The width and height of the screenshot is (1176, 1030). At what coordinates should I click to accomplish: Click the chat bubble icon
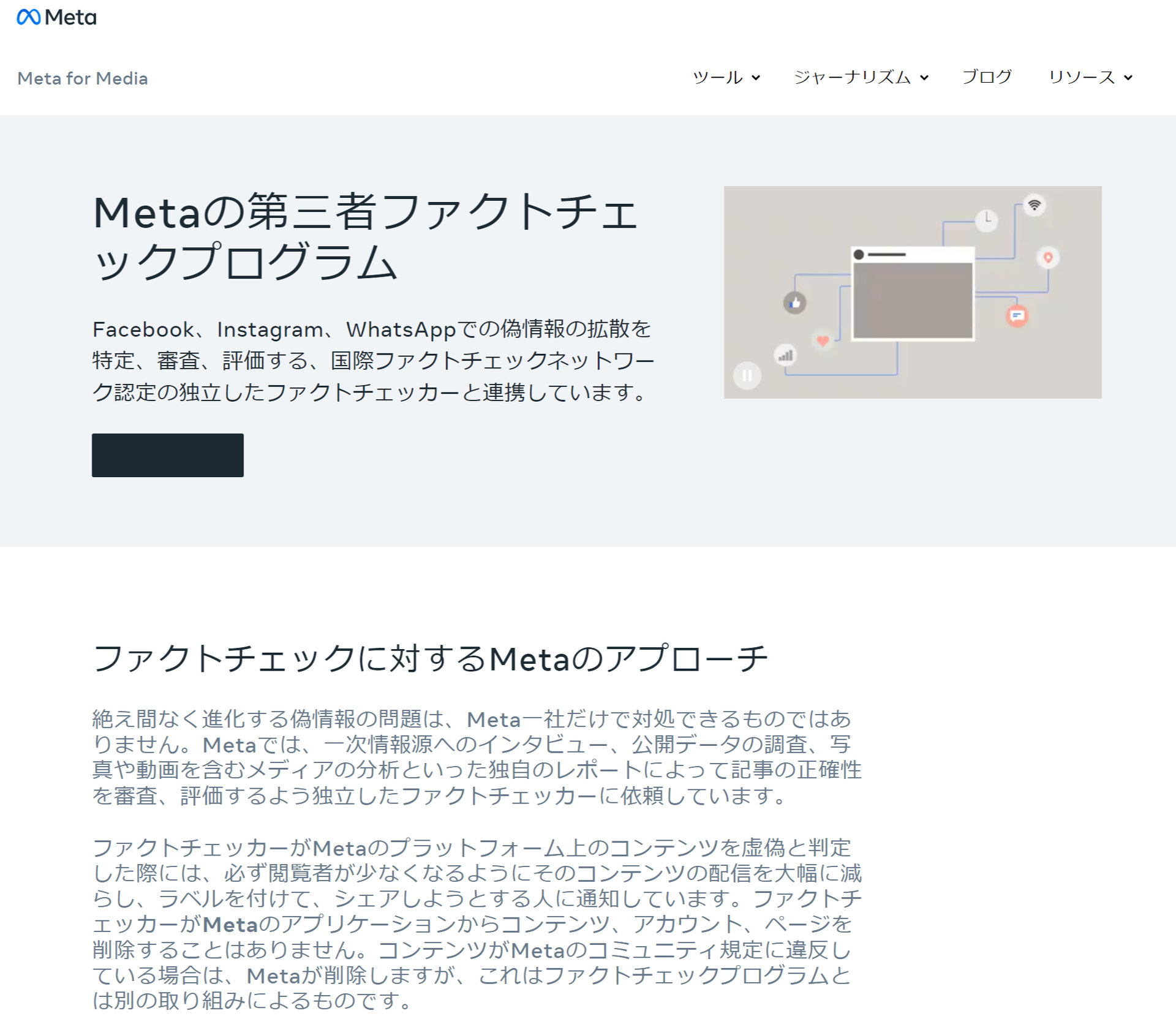1017,317
